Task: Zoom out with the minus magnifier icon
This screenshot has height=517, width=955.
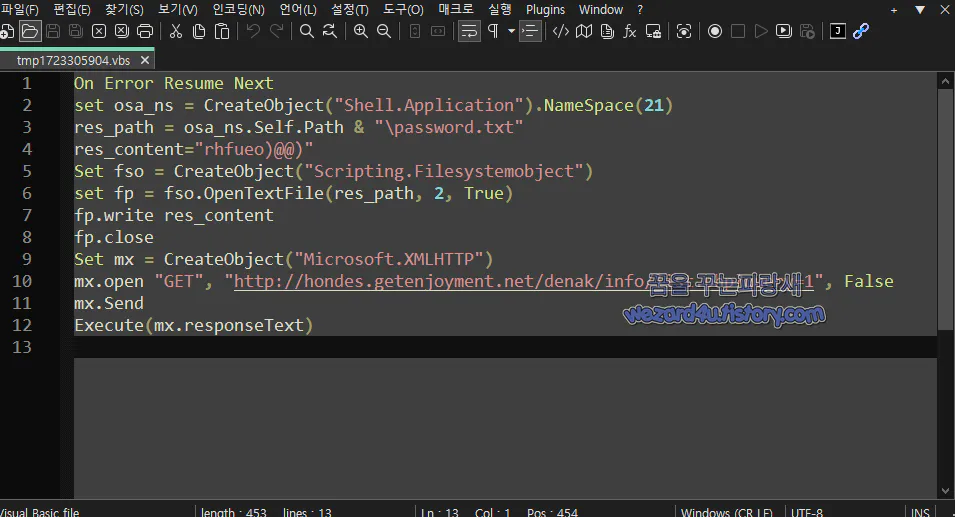Action: pyautogui.click(x=384, y=31)
